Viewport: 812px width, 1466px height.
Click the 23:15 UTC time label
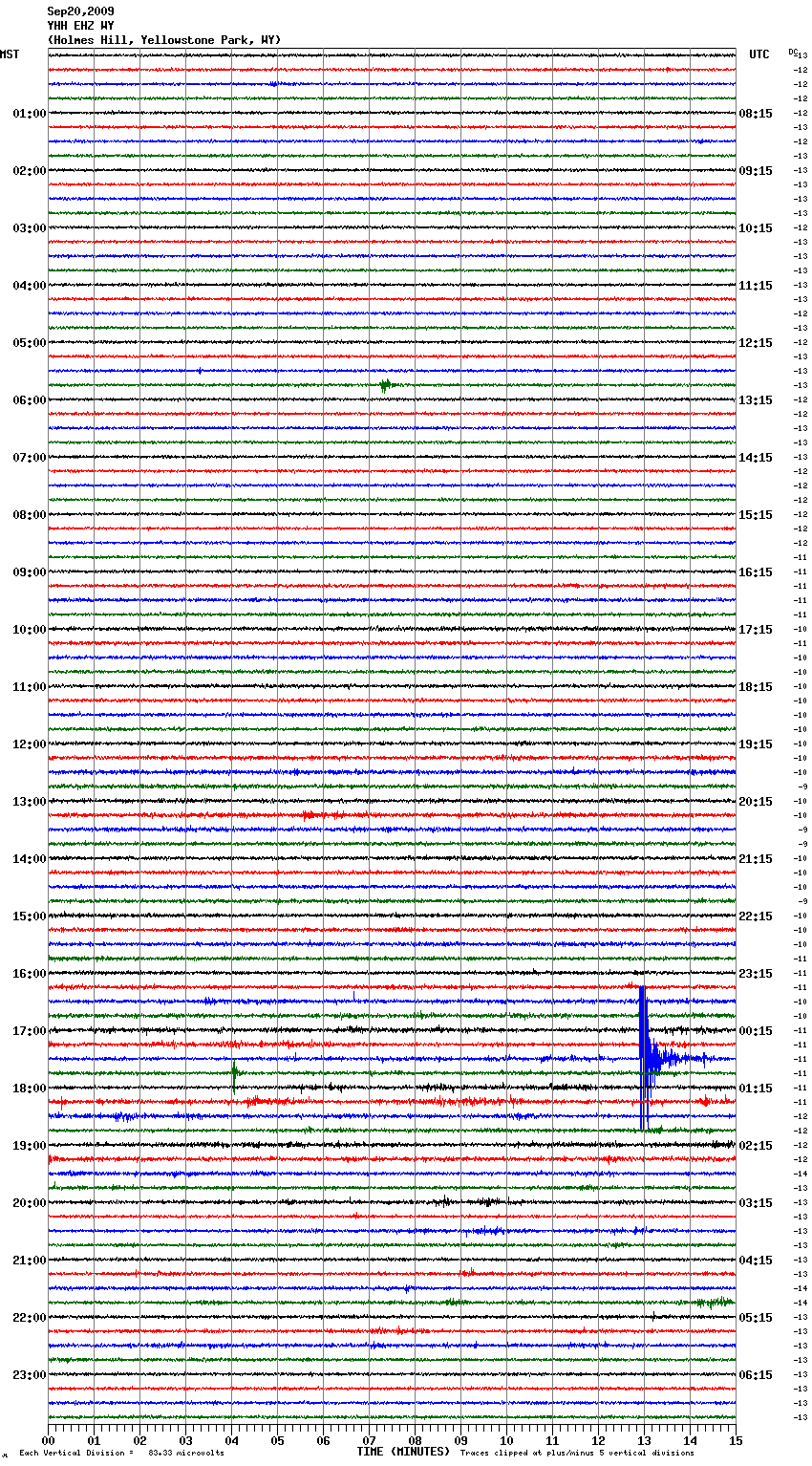756,974
